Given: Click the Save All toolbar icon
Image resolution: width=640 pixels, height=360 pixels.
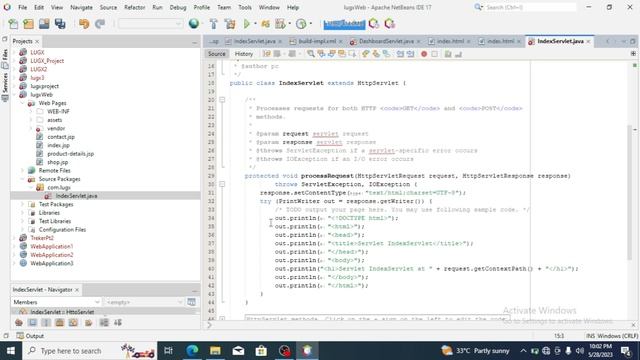Looking at the screenshot, I should pos(60,24).
